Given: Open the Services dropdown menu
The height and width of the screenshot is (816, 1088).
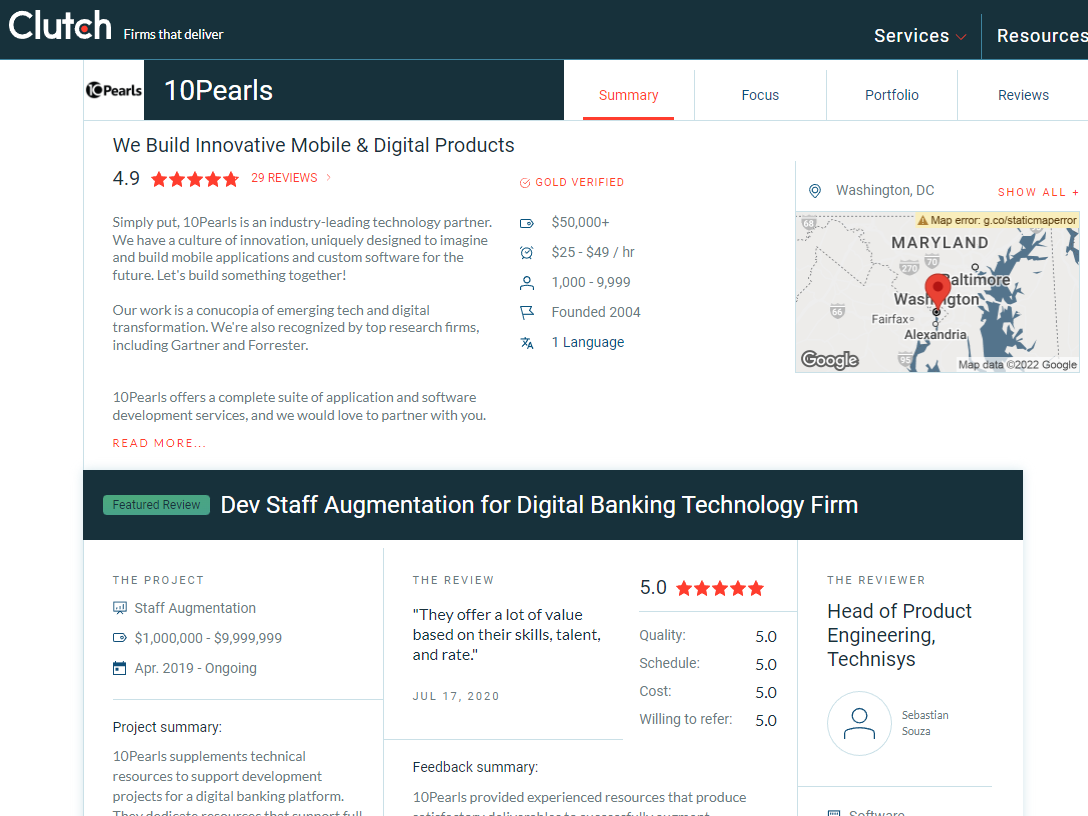Looking at the screenshot, I should point(919,36).
